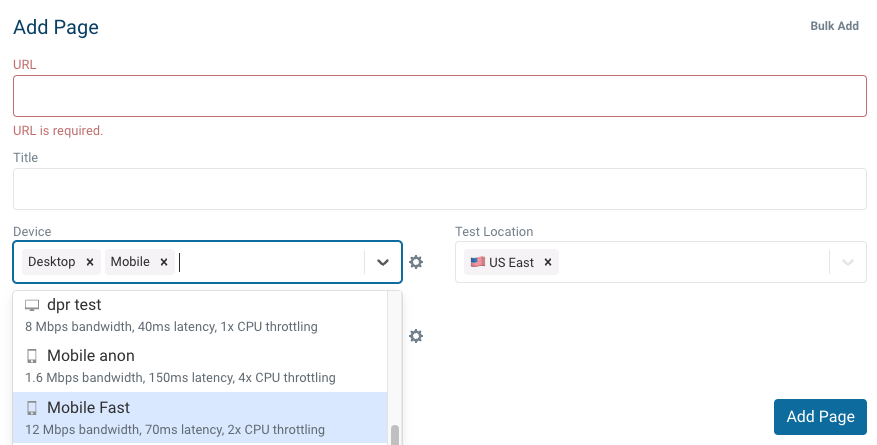
Task: Remove the Mobile device chip
Action: tap(164, 262)
